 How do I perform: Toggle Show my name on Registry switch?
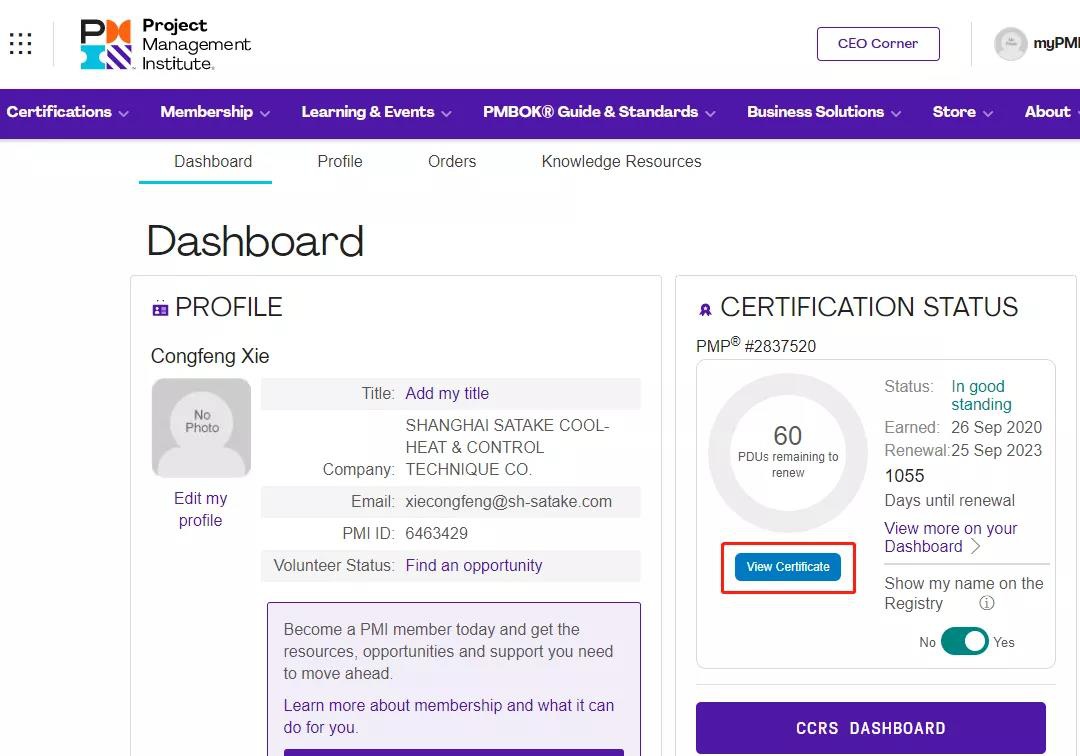[964, 642]
